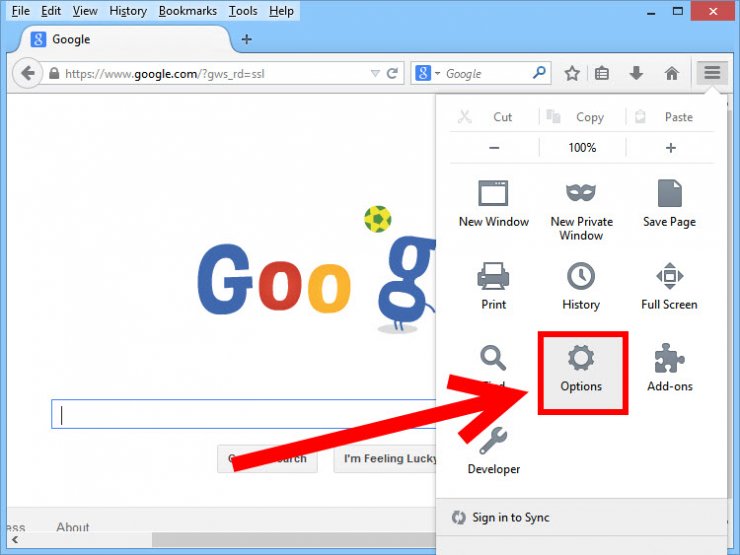Open History from menu panel
Image resolution: width=740 pixels, height=555 pixels.
pyautogui.click(x=581, y=286)
